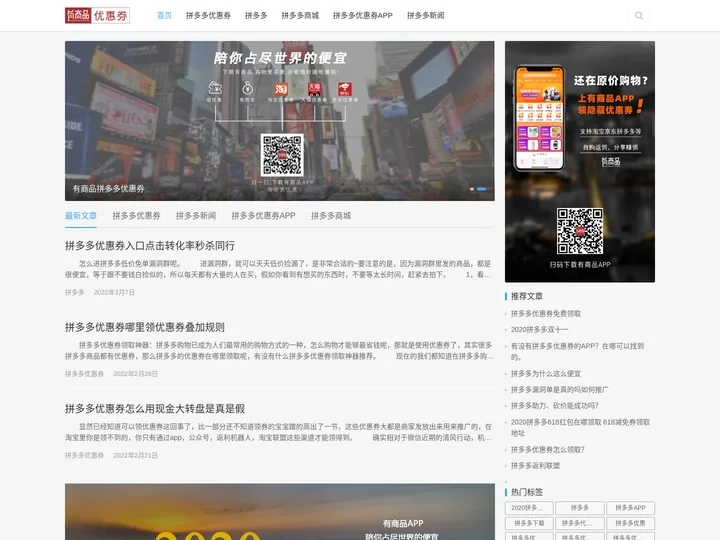Open the search magnifier icon in header
The width and height of the screenshot is (720, 540).
(639, 16)
